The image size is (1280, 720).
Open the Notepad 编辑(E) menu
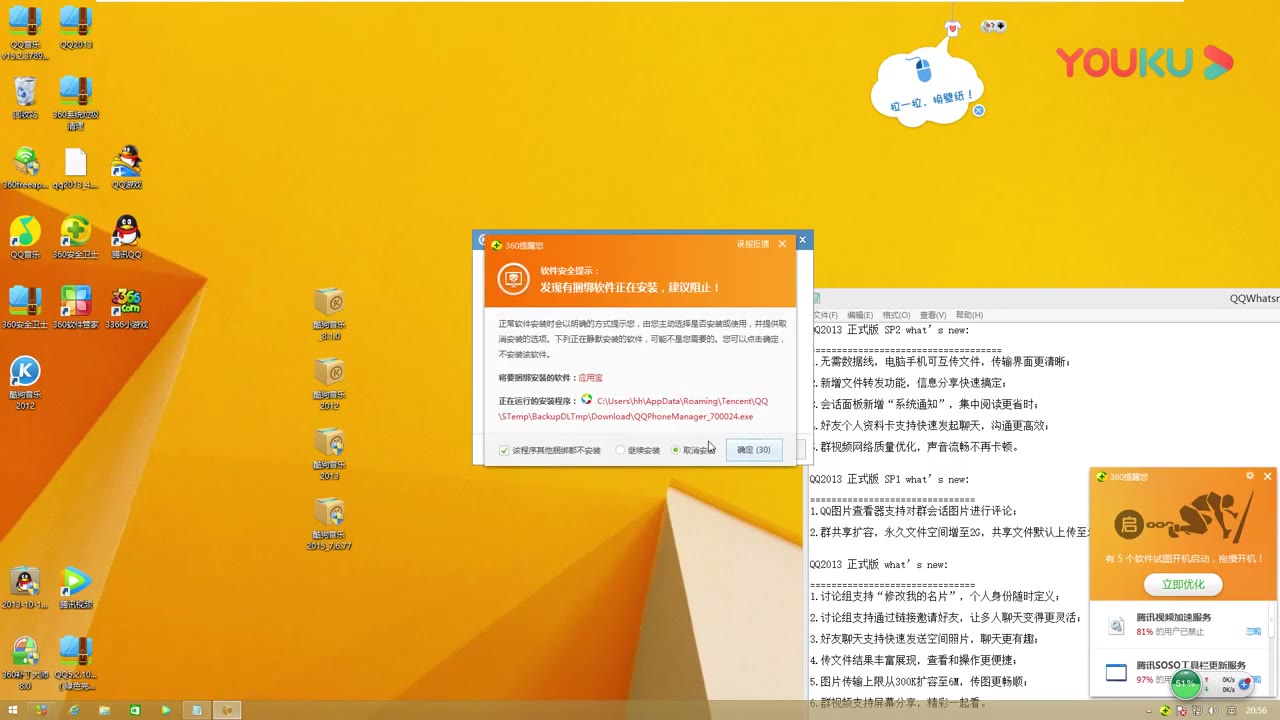[860, 315]
